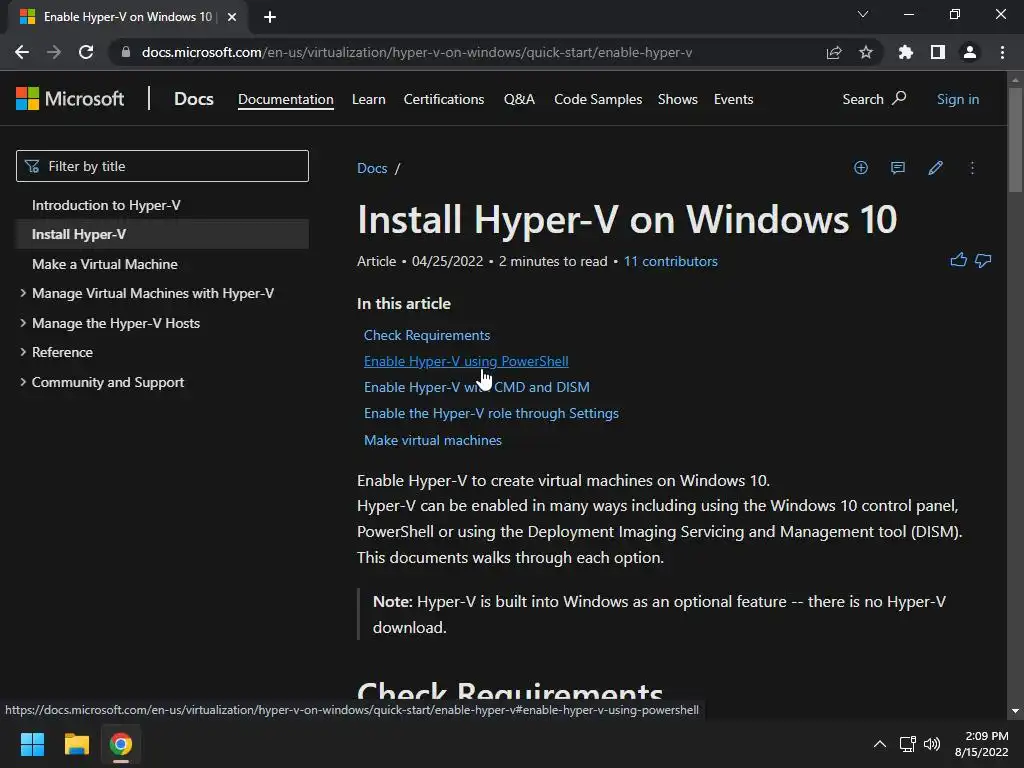
Task: Click the Microsoft logo
Action: click(x=70, y=99)
